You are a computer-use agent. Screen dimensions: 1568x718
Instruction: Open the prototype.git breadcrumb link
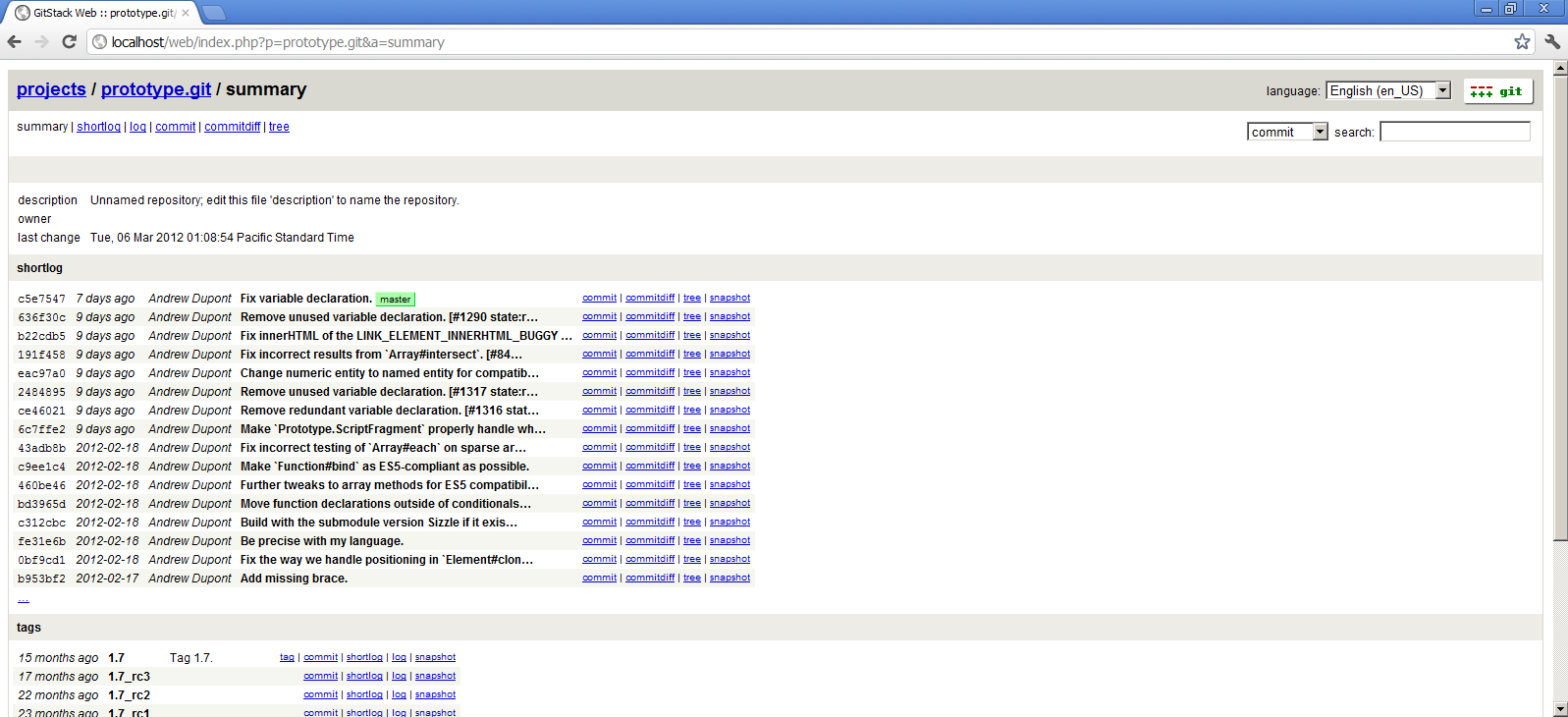click(x=156, y=89)
